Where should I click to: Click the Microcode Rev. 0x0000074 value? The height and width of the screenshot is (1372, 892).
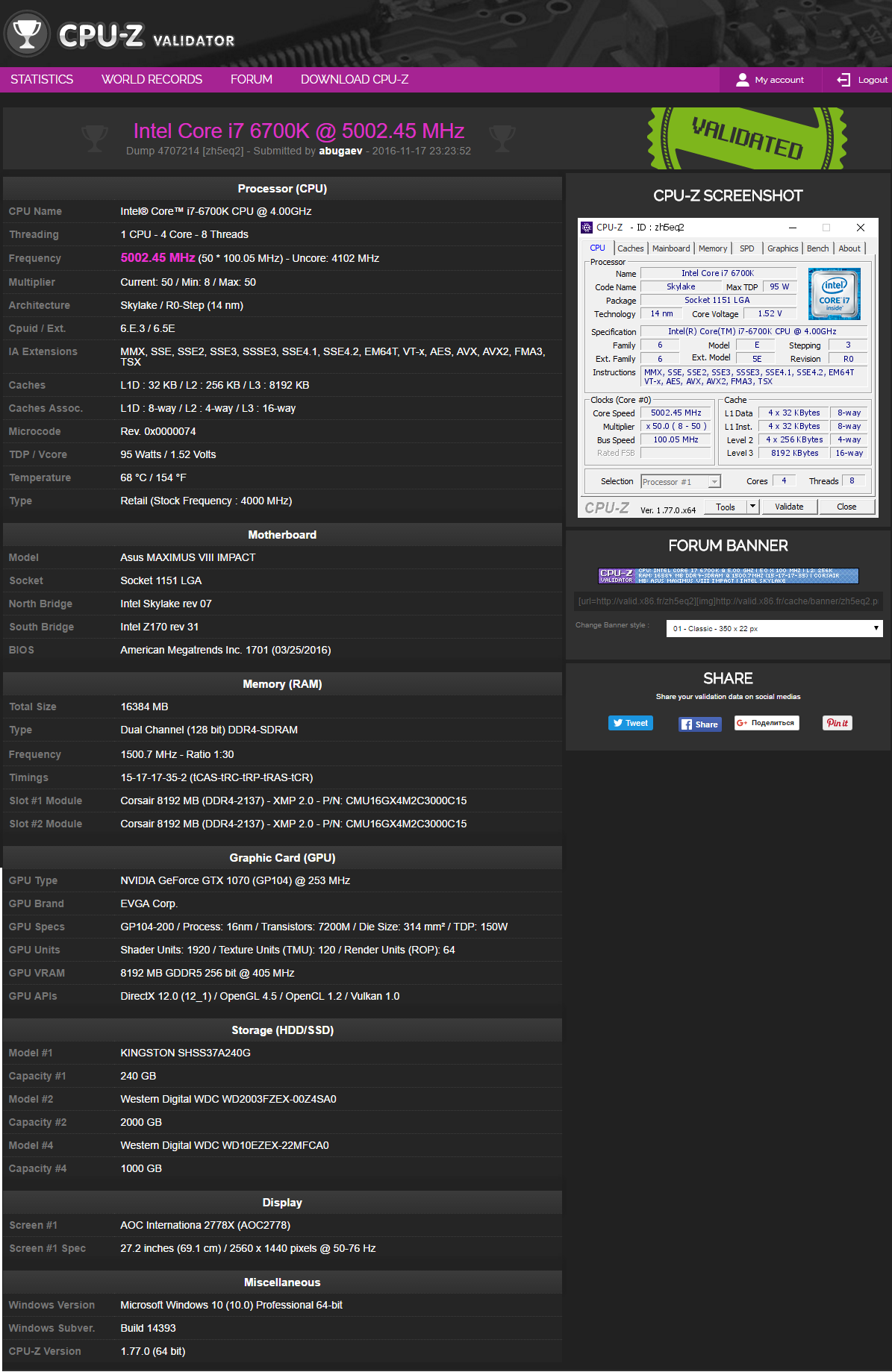158,431
